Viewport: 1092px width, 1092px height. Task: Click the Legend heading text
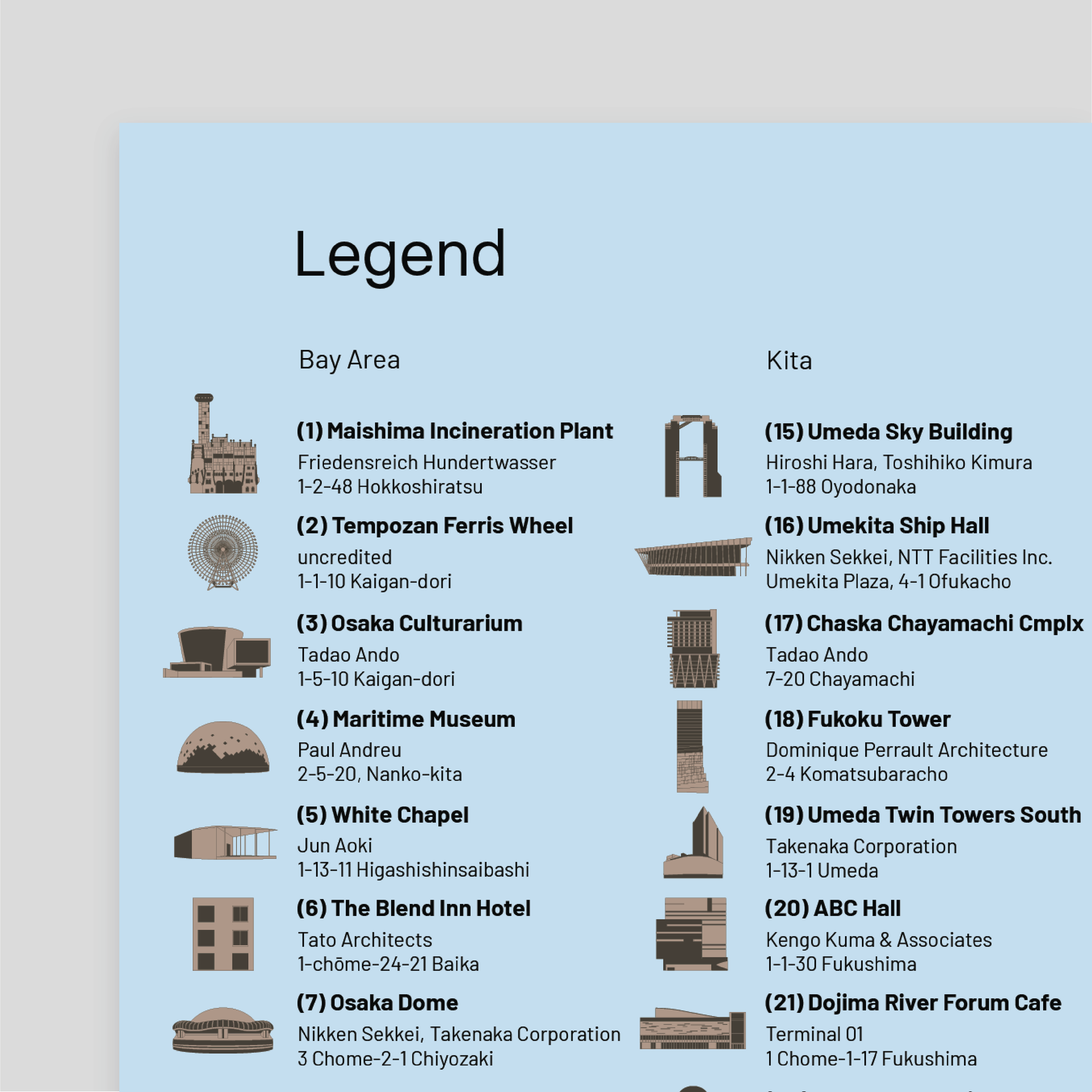[399, 254]
